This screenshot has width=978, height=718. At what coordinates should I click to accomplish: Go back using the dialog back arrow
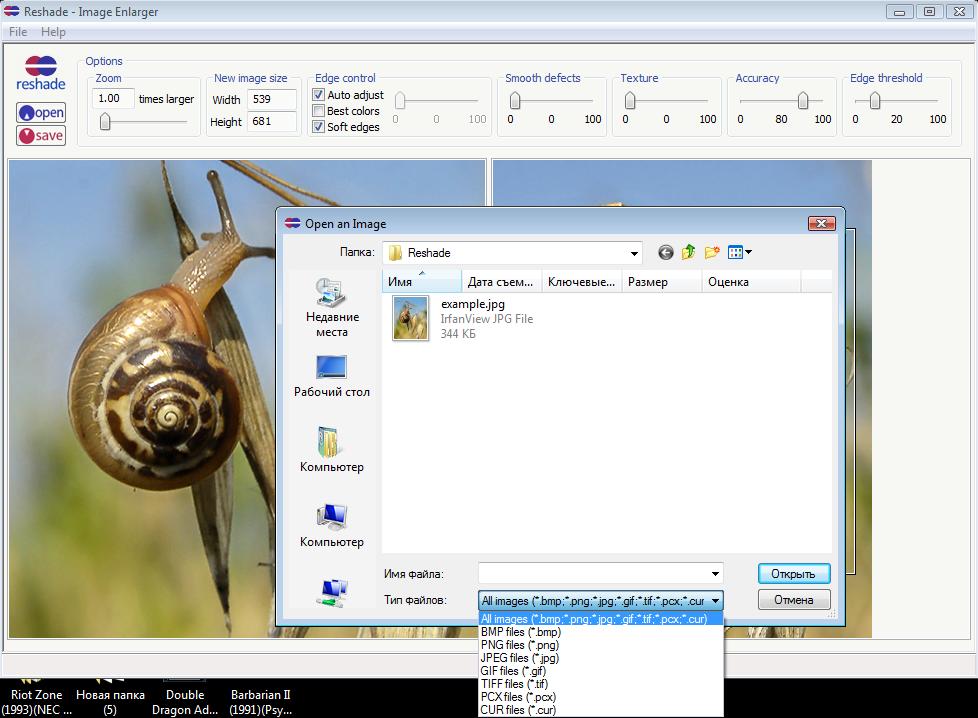pyautogui.click(x=666, y=253)
